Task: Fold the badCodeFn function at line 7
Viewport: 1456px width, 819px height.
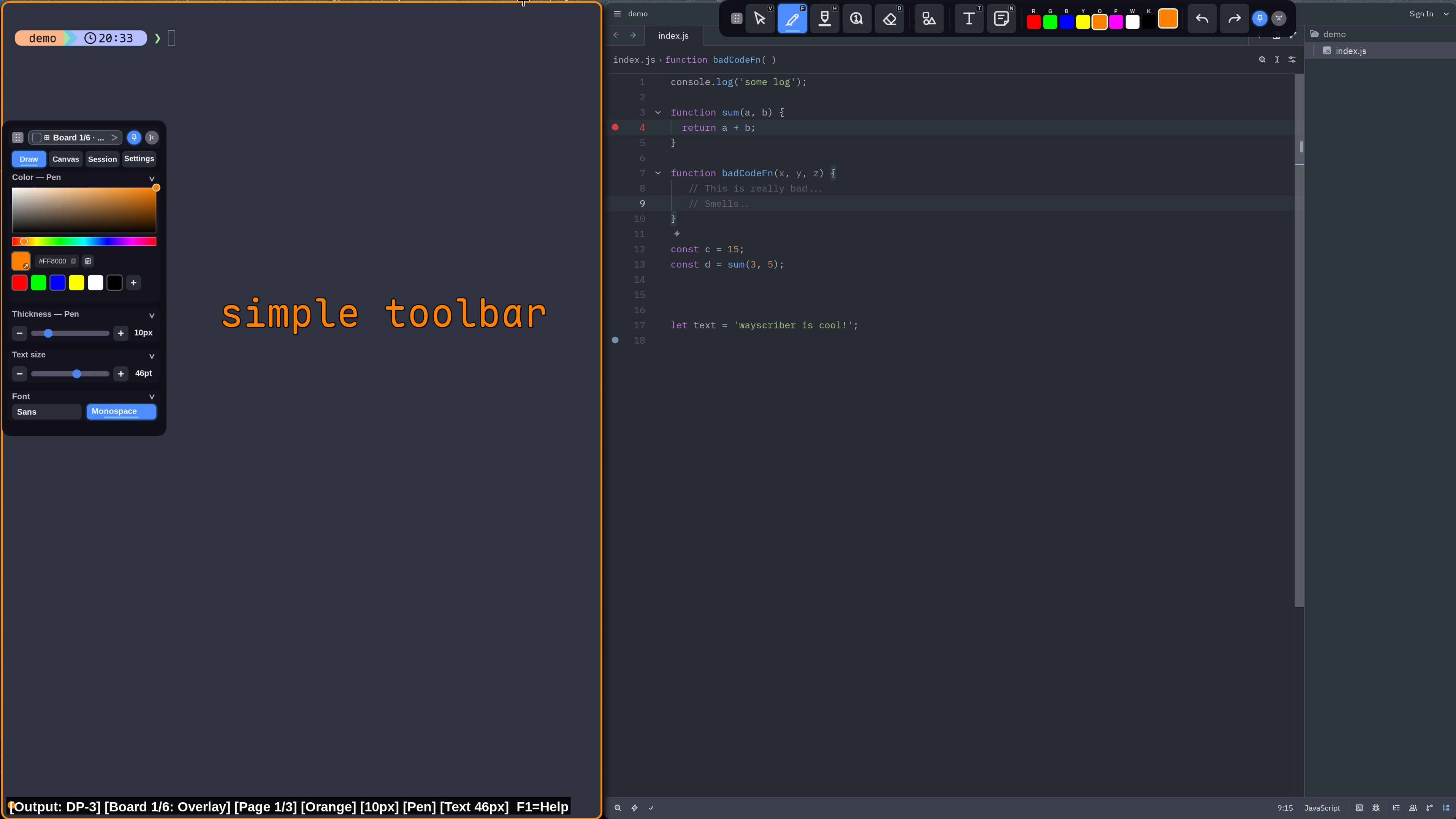Action: coord(658,173)
